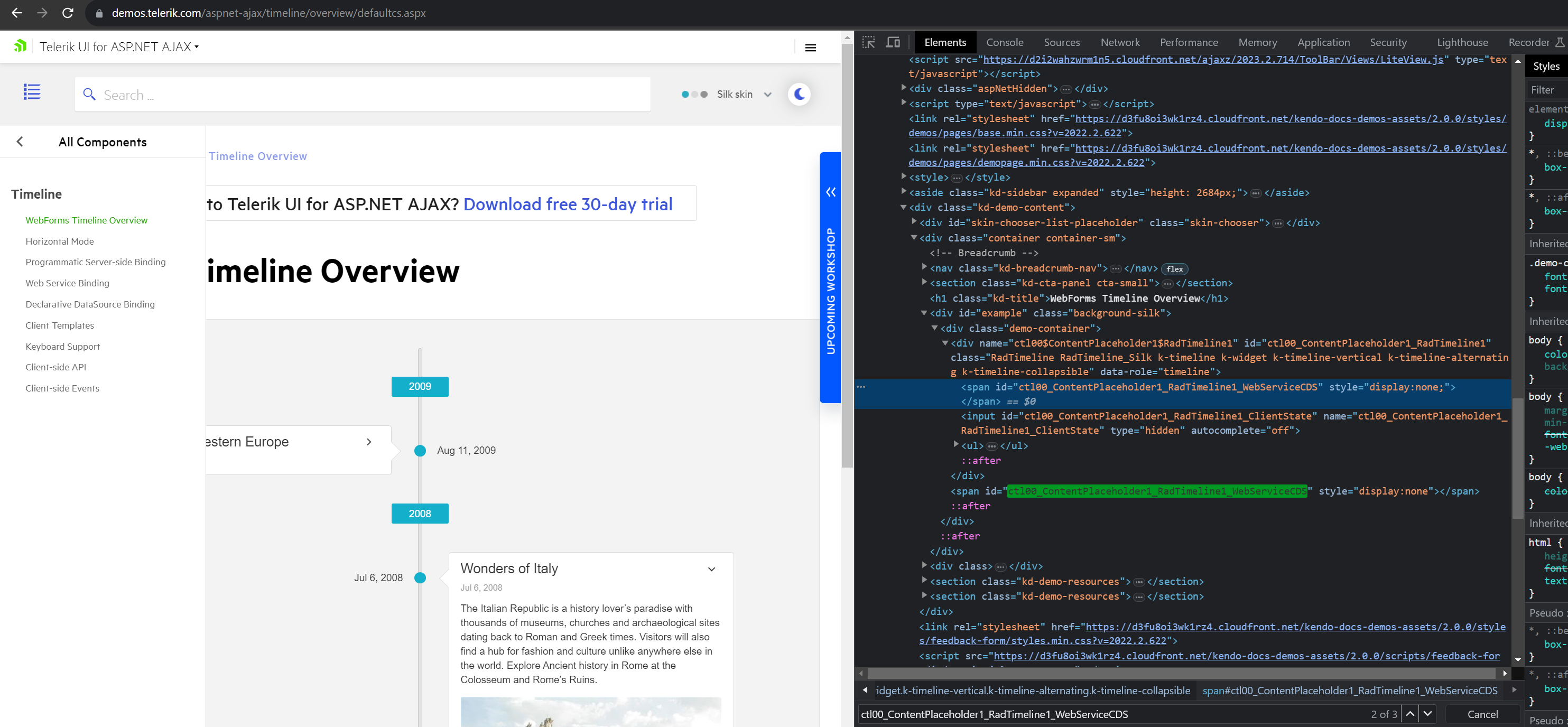Image resolution: width=1568 pixels, height=727 pixels.
Task: Open the hamburger menu in the site header
Action: pyautogui.click(x=810, y=48)
